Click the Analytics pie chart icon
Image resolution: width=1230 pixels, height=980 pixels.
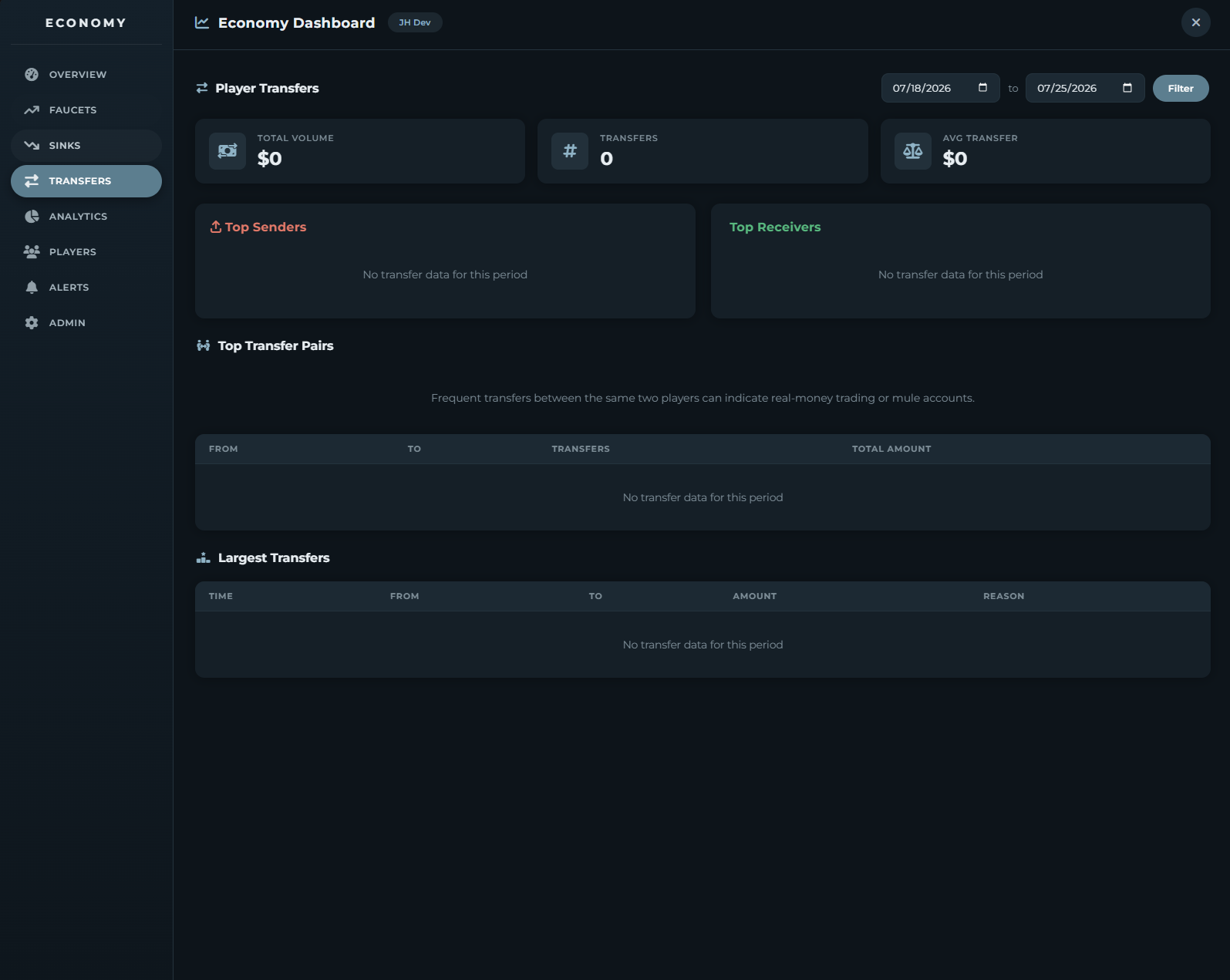click(32, 217)
